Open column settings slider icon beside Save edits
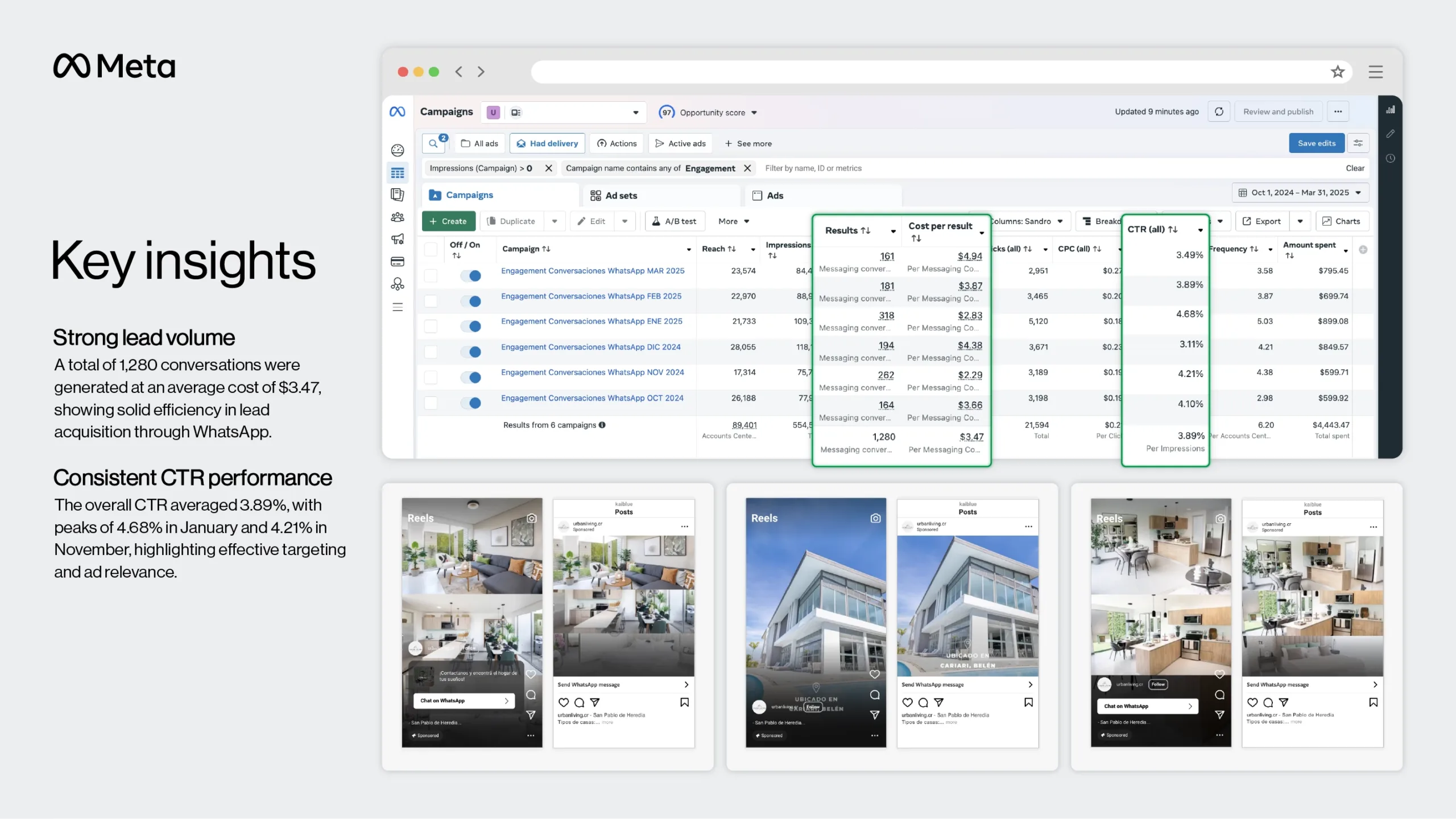 point(1358,143)
